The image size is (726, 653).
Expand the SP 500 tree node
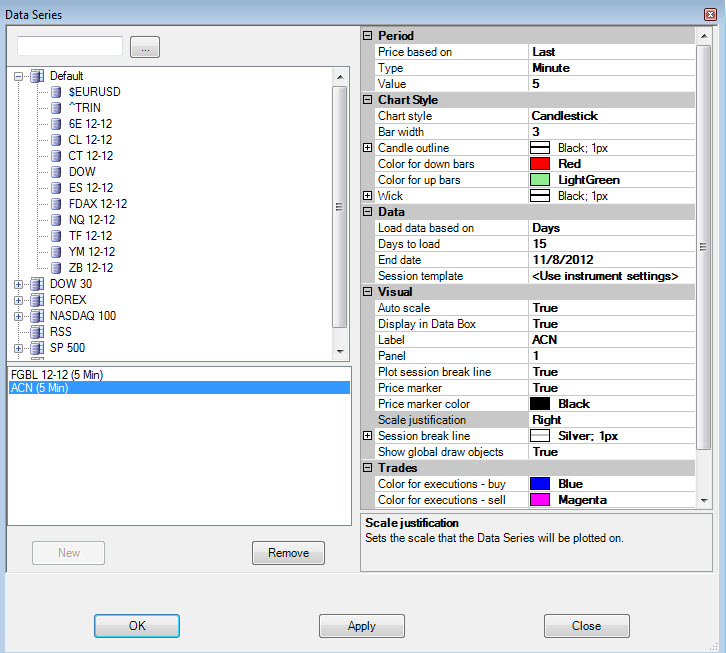coord(19,348)
